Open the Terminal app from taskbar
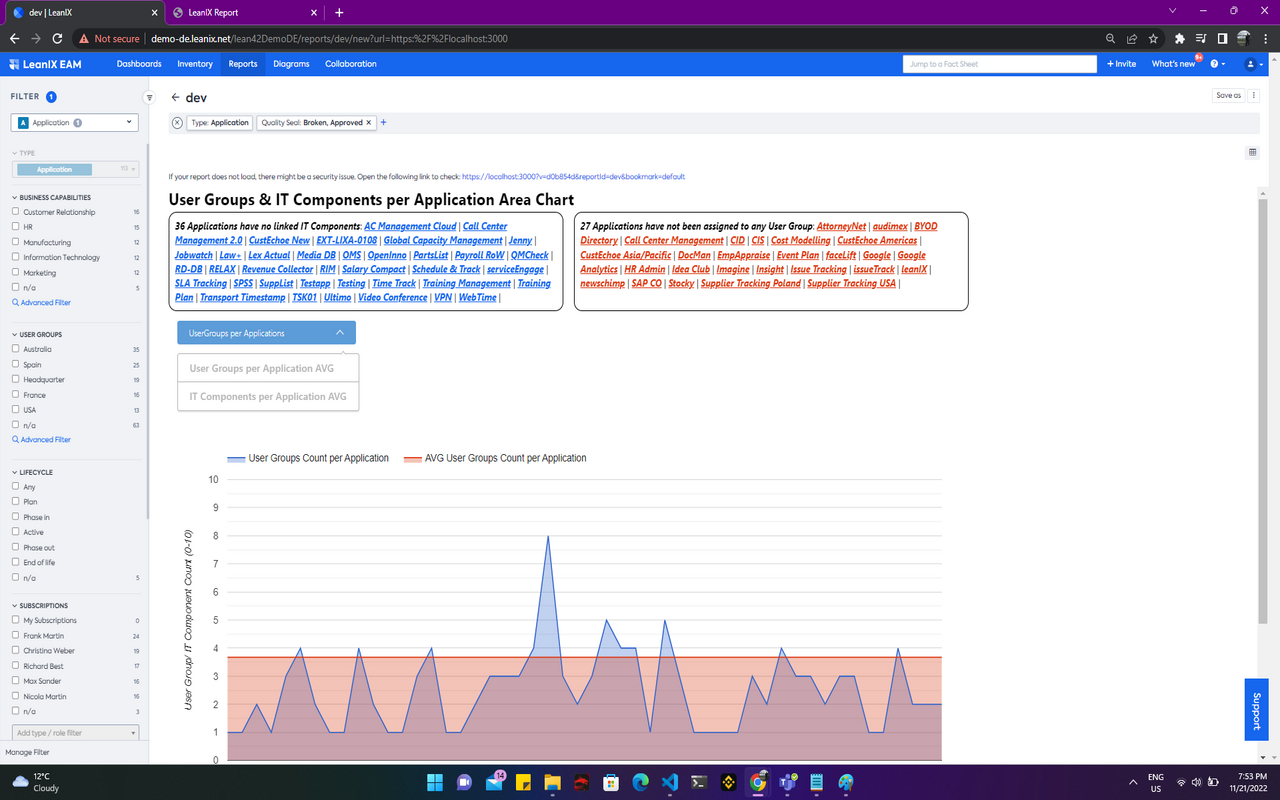1280x800 pixels. click(x=699, y=782)
